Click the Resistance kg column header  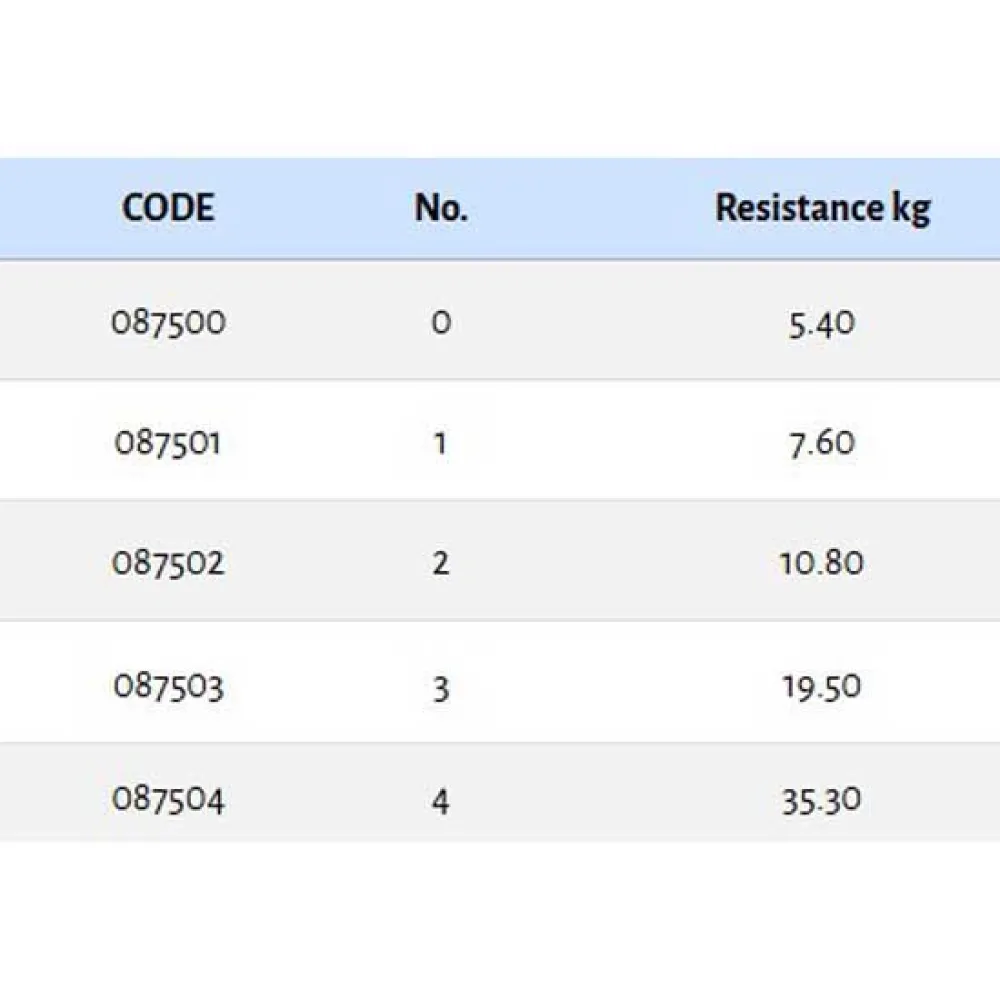point(822,208)
